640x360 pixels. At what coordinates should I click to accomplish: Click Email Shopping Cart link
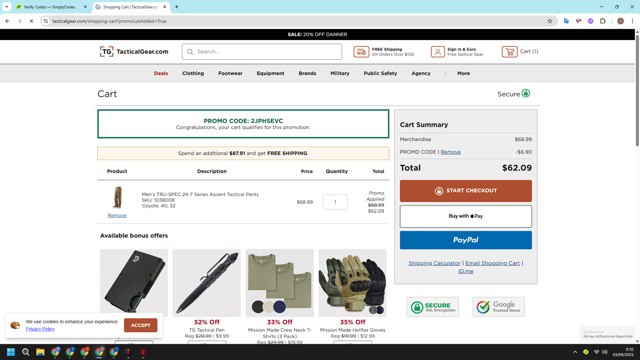(x=492, y=263)
